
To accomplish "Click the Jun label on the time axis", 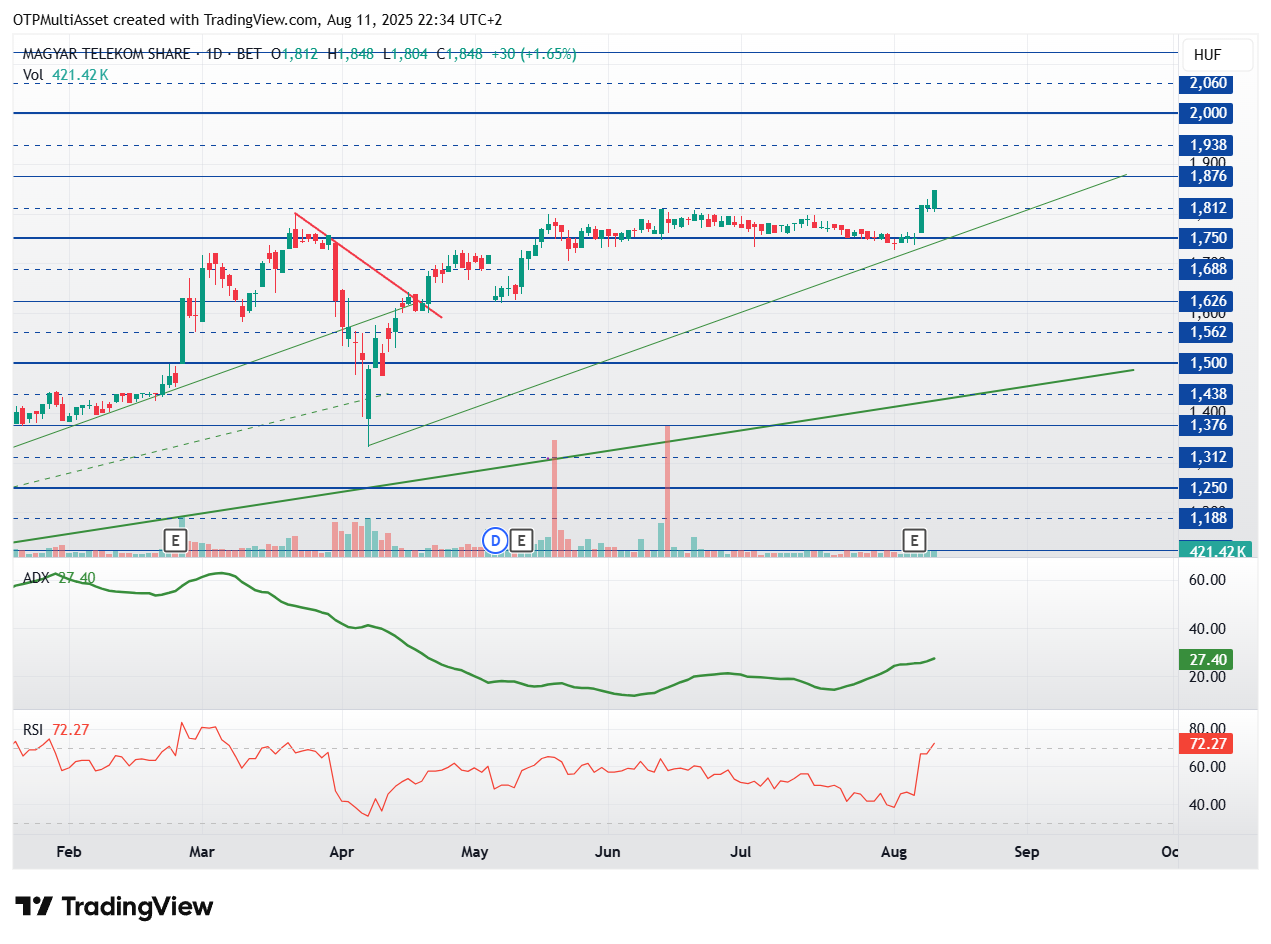I will click(x=607, y=852).
